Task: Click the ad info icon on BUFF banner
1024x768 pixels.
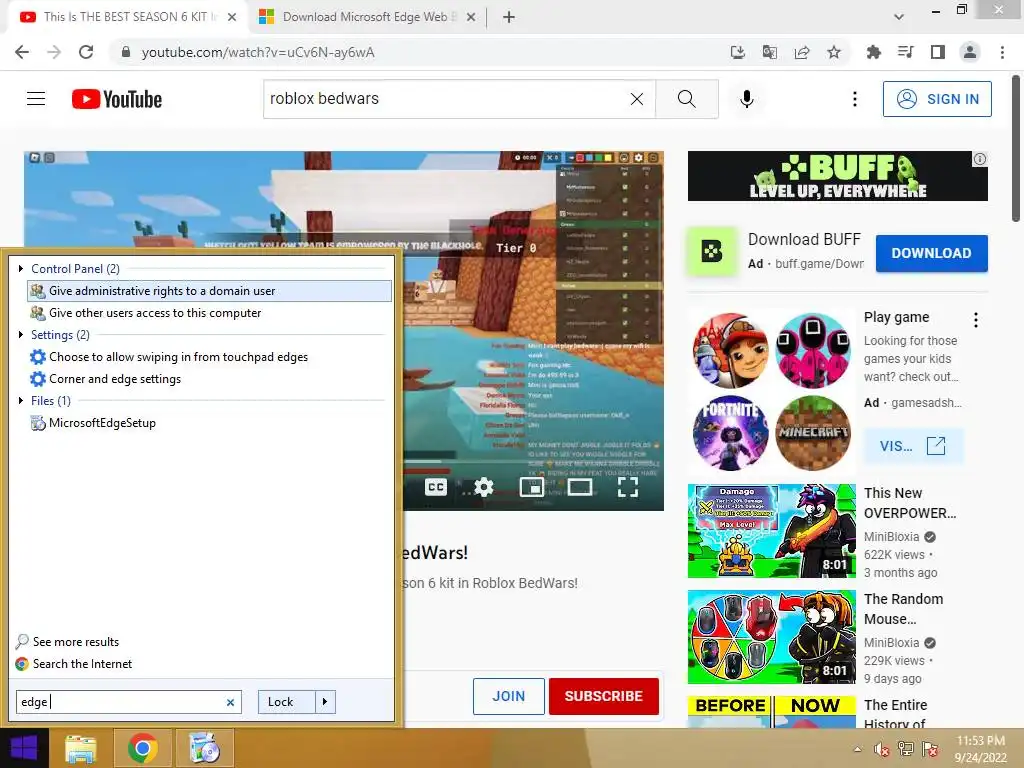Action: pyautogui.click(x=980, y=159)
